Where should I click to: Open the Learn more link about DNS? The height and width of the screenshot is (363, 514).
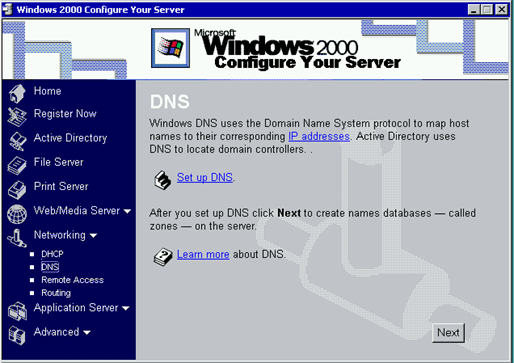click(x=203, y=254)
